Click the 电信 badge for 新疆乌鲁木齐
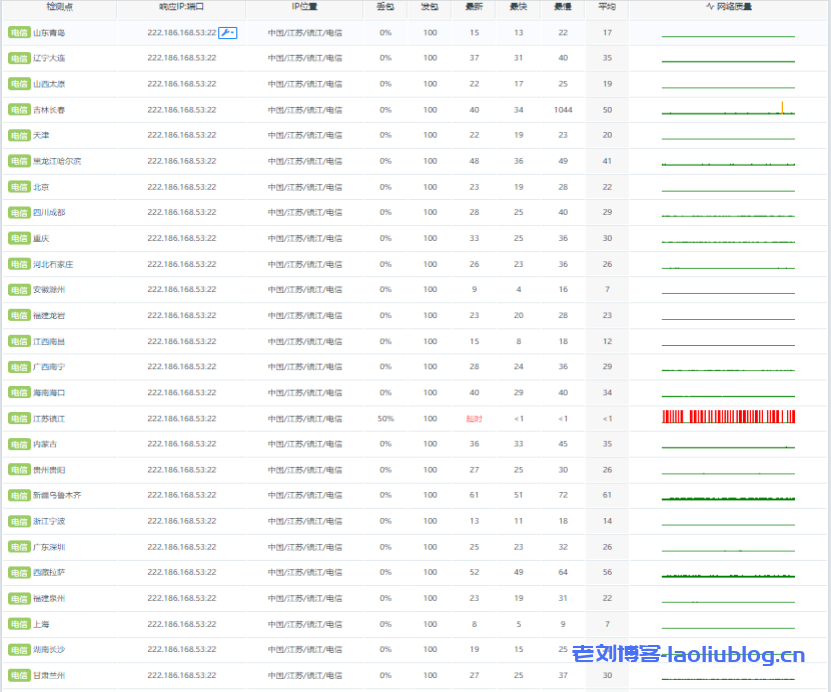Screen dimensions: 831x692 click(x=18, y=496)
